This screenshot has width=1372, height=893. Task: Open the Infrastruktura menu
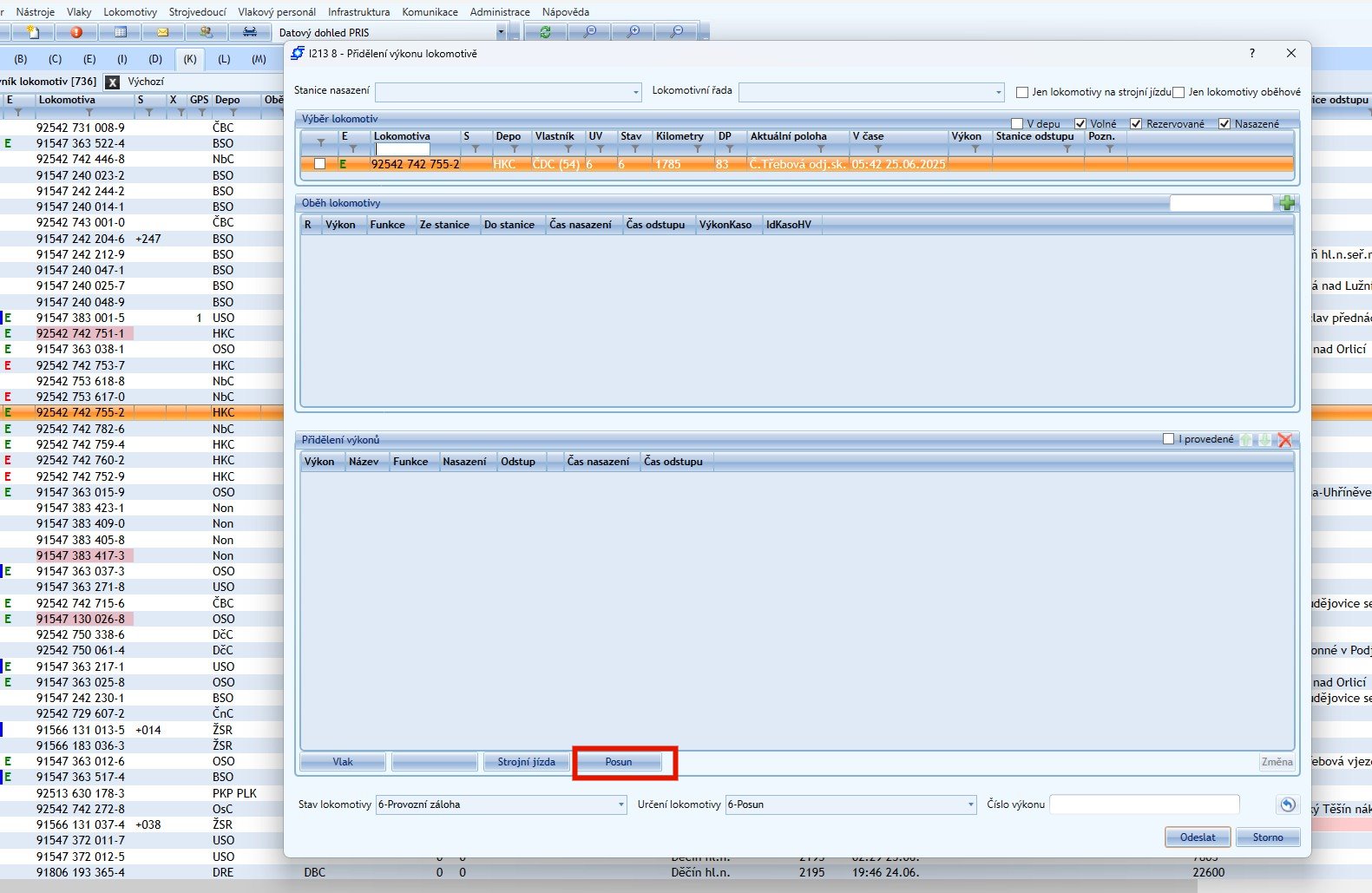(358, 12)
